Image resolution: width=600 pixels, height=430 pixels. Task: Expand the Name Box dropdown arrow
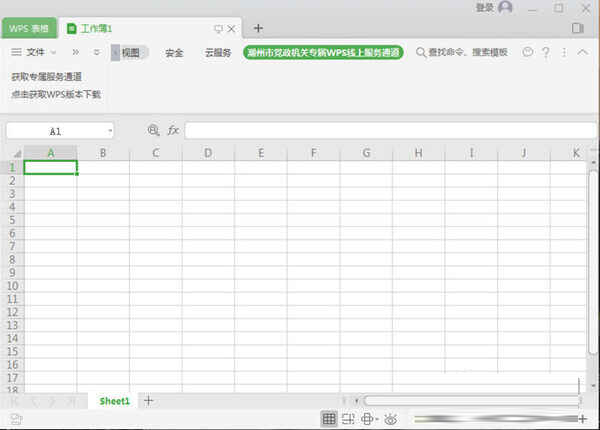point(110,131)
